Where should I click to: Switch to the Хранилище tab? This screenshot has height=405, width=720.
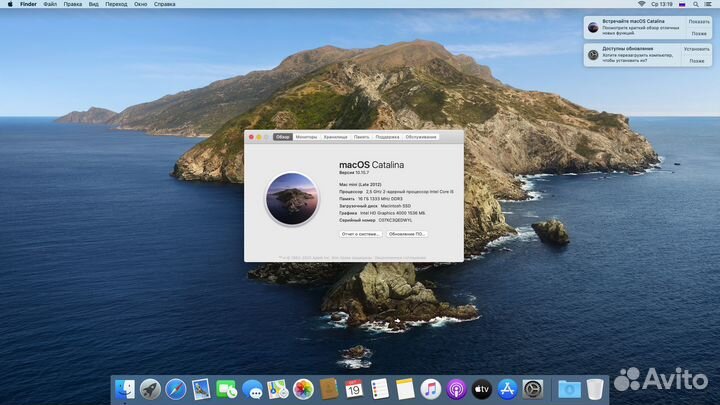click(336, 137)
